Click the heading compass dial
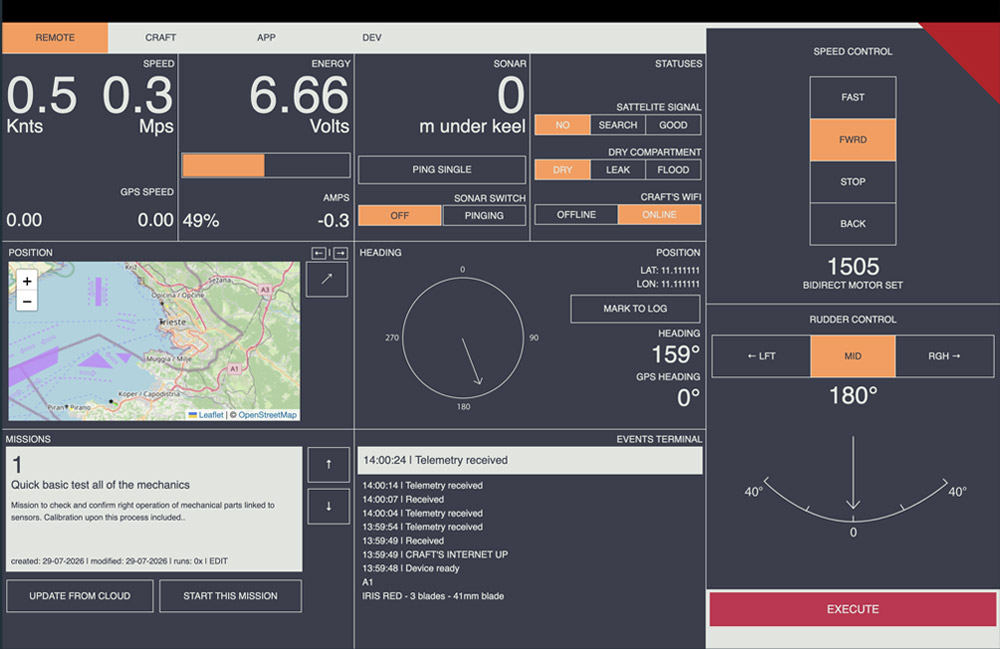This screenshot has width=1000, height=649. [463, 338]
